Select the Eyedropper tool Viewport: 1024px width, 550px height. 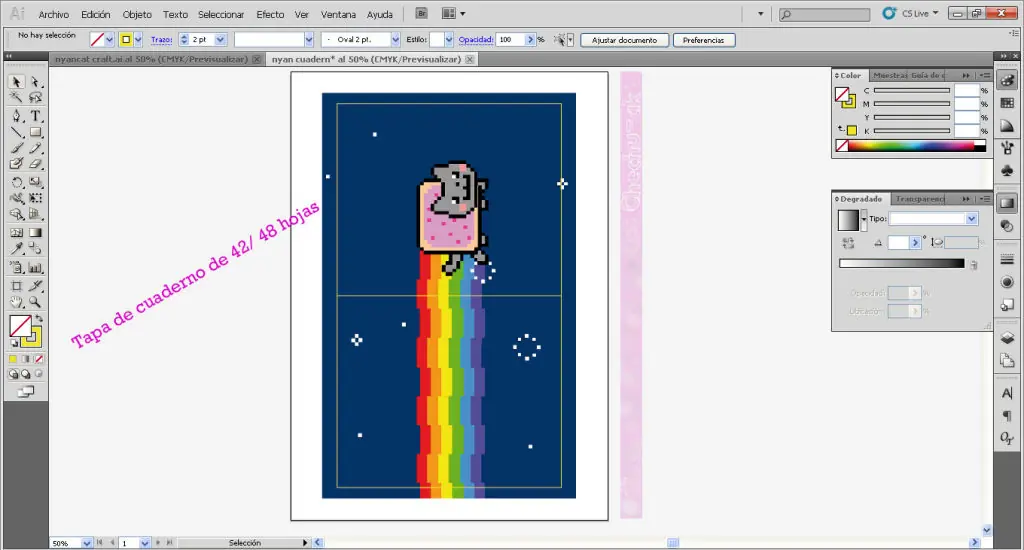(x=16, y=249)
